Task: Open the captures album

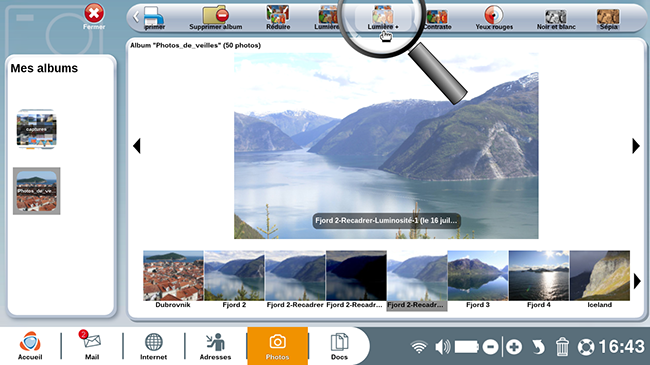Action: click(x=36, y=129)
